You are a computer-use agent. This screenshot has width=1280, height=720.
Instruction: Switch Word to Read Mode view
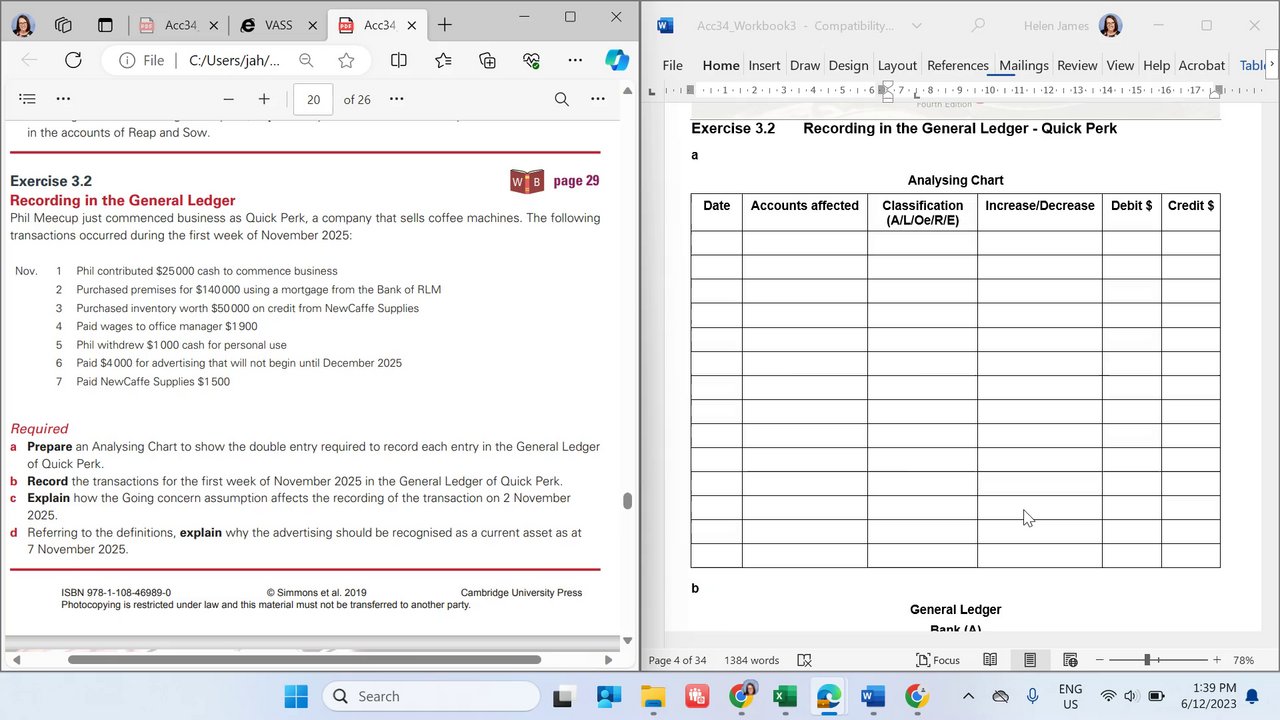(x=990, y=660)
